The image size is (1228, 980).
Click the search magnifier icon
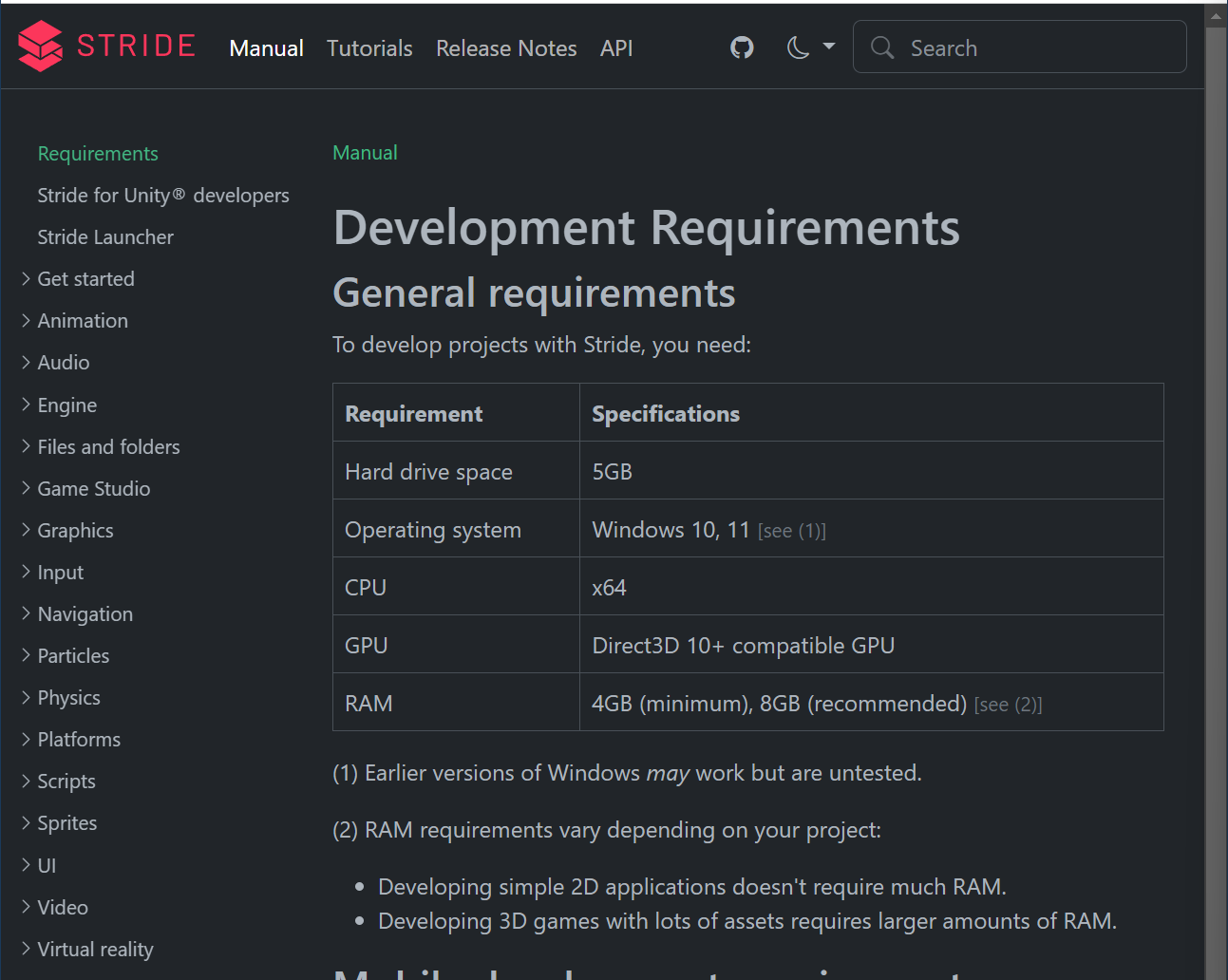881,47
